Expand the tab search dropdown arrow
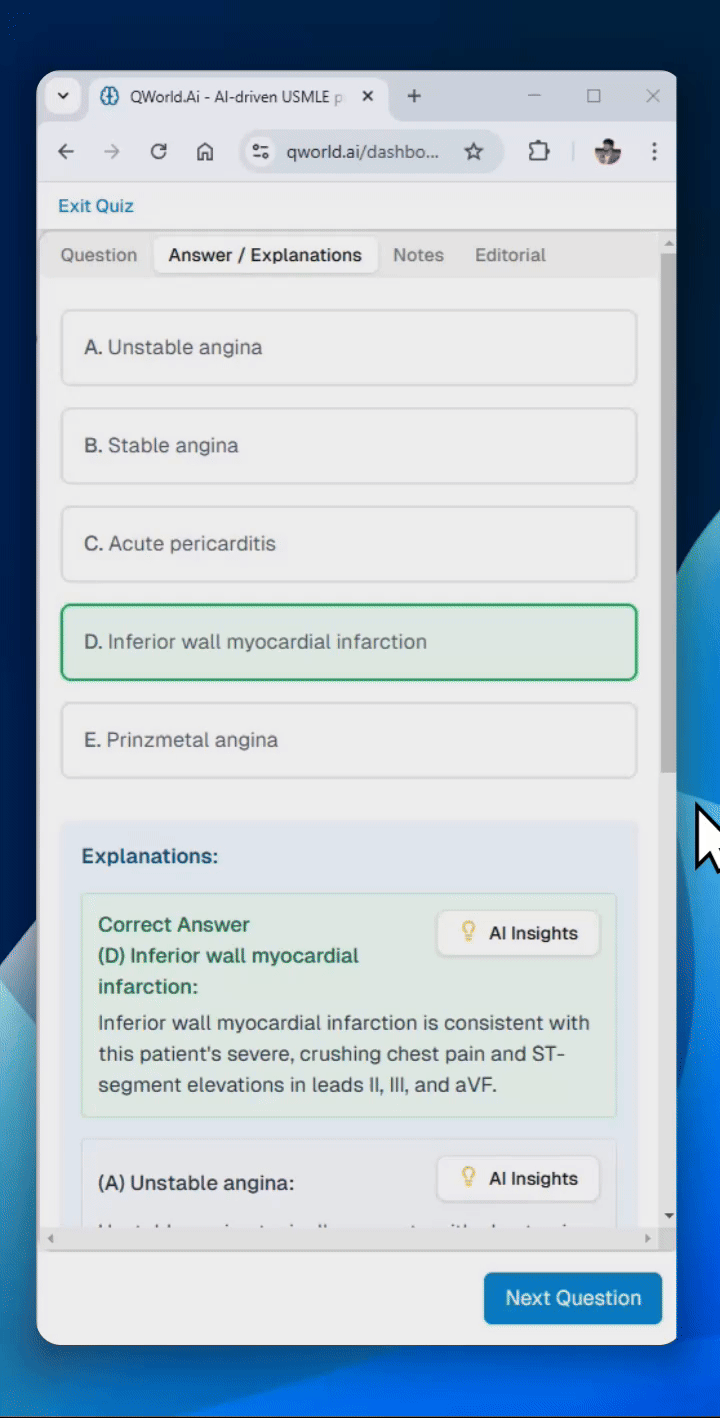720x1418 pixels. [x=63, y=96]
